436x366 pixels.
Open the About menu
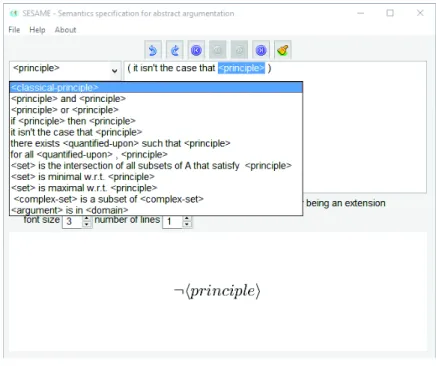[65, 30]
